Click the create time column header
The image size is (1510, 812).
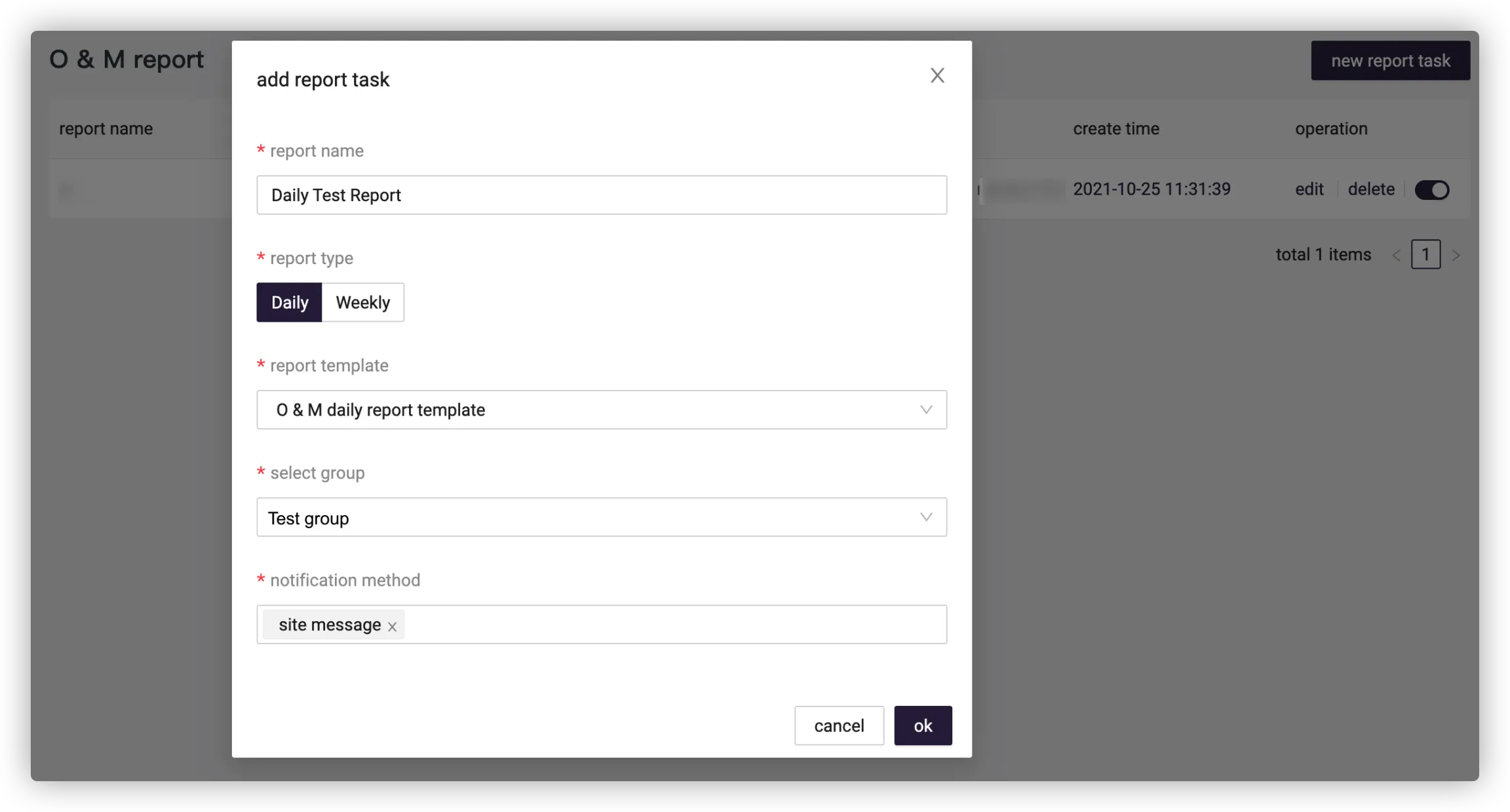click(x=1116, y=128)
